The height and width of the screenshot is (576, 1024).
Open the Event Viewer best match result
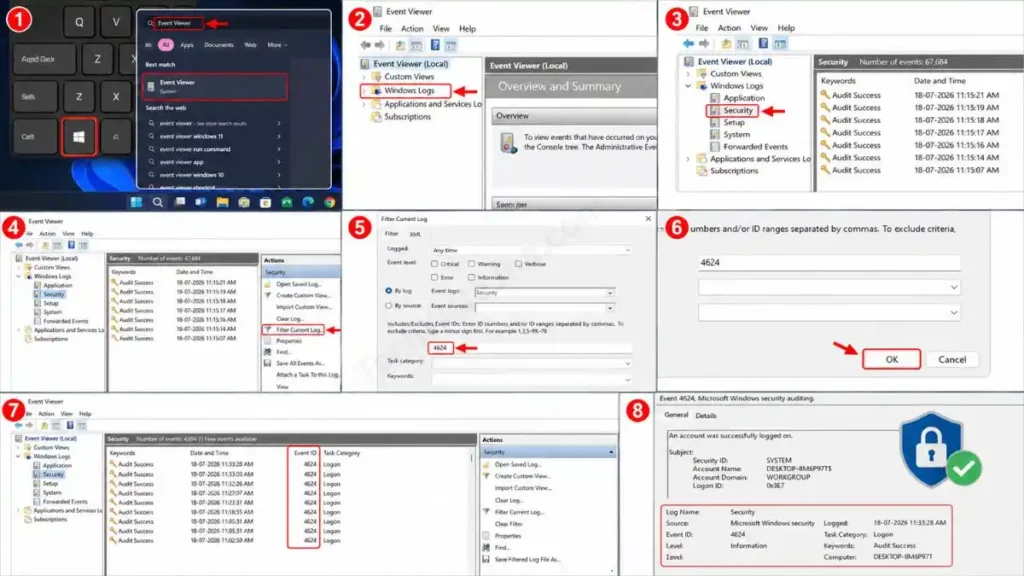click(x=215, y=86)
